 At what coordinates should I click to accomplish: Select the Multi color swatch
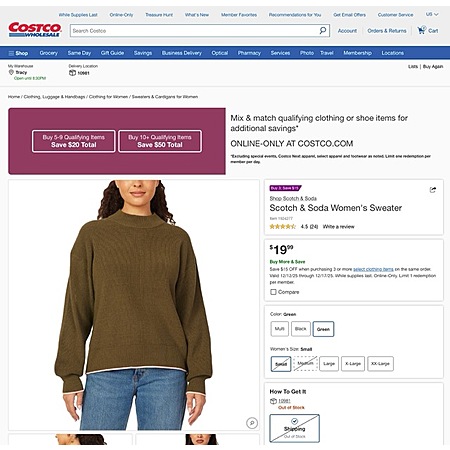pos(279,329)
